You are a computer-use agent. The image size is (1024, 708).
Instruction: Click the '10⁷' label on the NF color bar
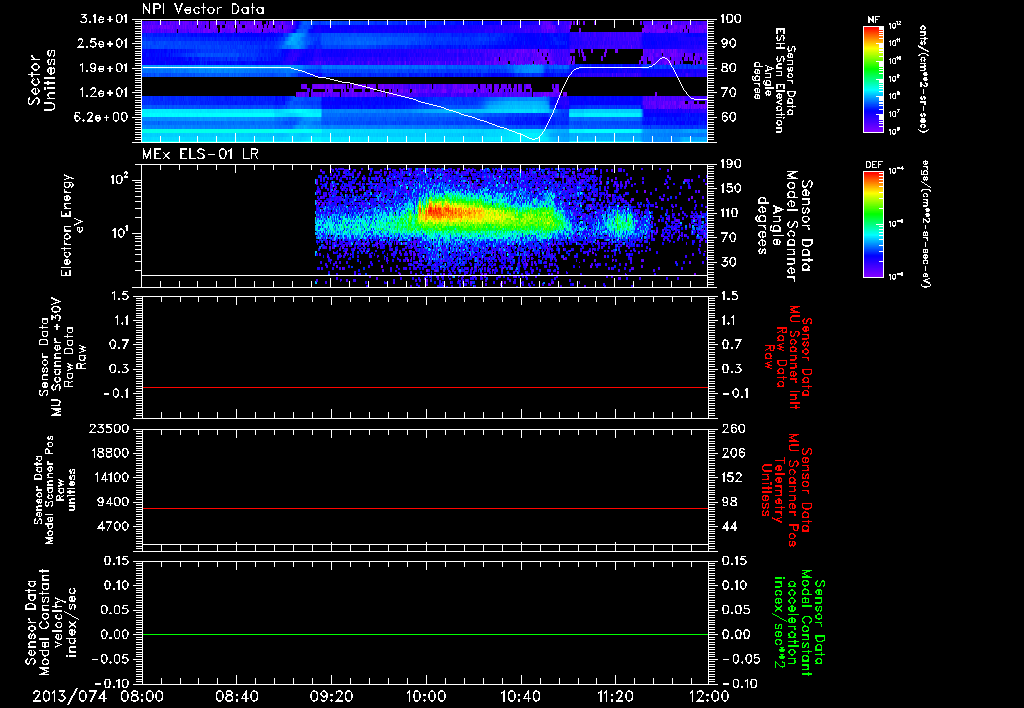(x=895, y=114)
